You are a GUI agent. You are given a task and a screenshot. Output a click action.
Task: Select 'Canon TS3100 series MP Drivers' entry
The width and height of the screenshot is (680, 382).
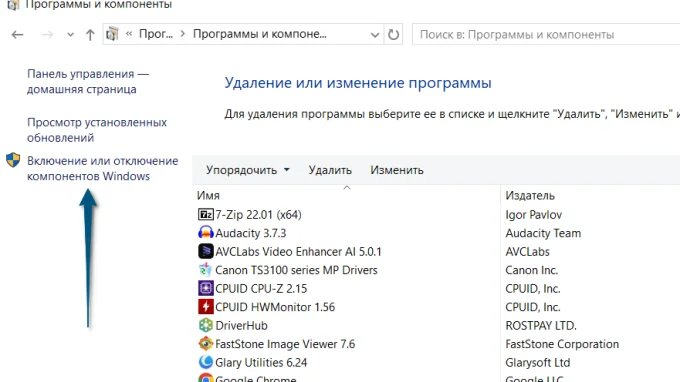click(296, 270)
